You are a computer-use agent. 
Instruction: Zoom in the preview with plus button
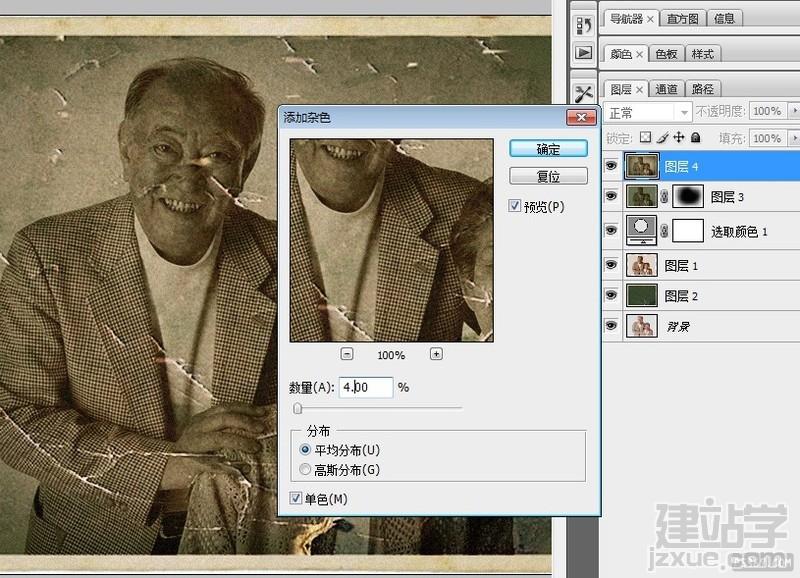436,354
